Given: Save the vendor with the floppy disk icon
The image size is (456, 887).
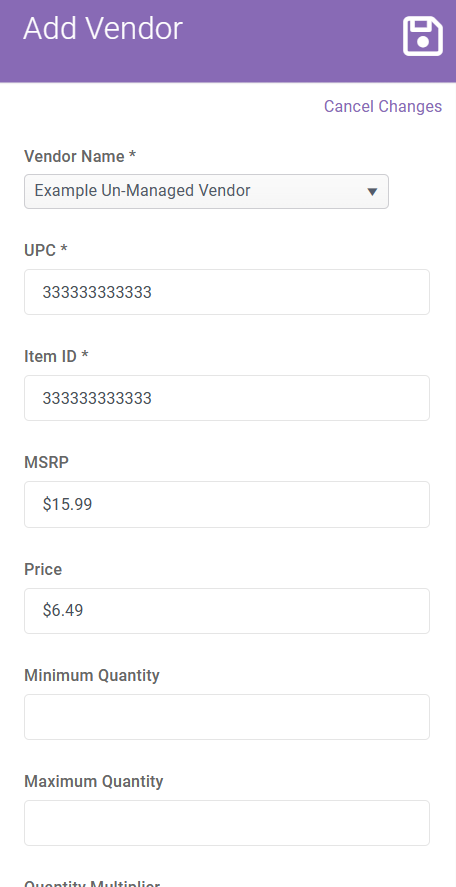Looking at the screenshot, I should (423, 36).
